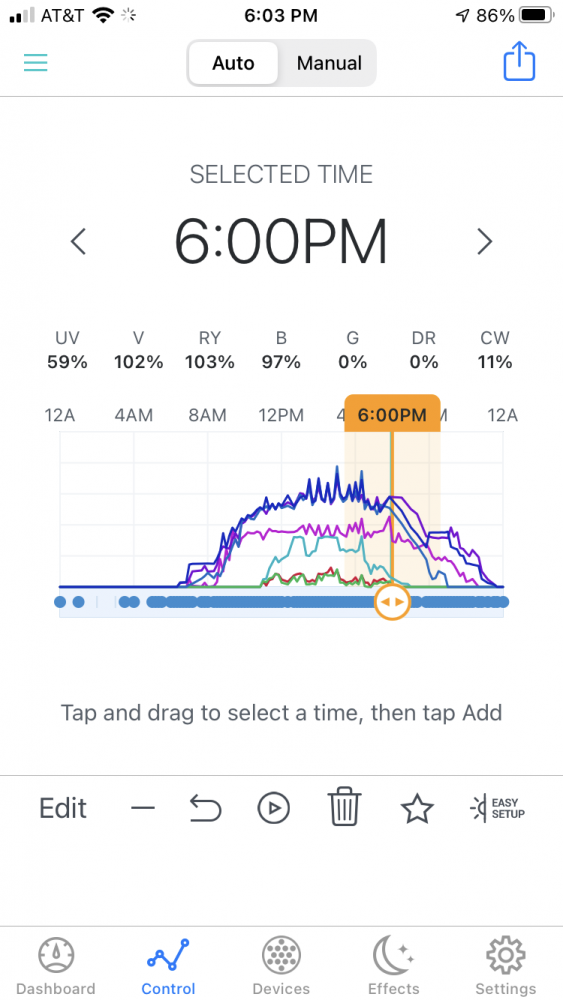Tap the minus remove-point icon

point(143,808)
